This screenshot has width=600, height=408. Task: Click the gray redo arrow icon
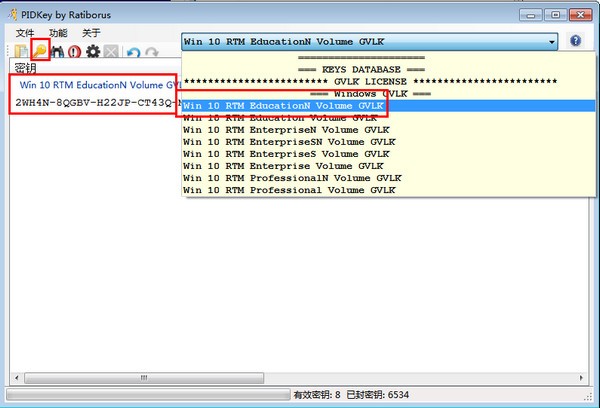(152, 52)
